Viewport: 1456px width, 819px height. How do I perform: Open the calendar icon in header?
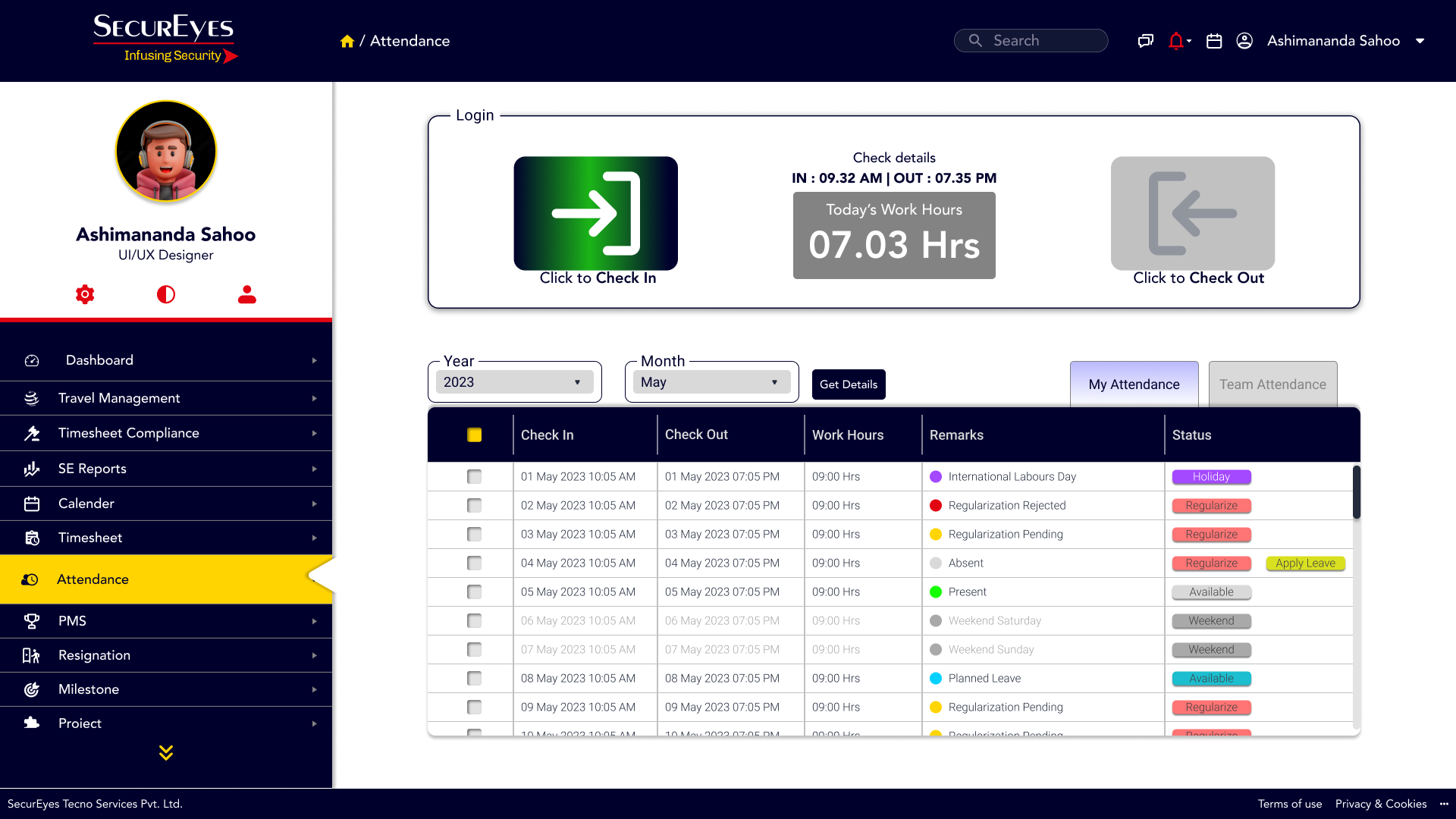coord(1214,41)
